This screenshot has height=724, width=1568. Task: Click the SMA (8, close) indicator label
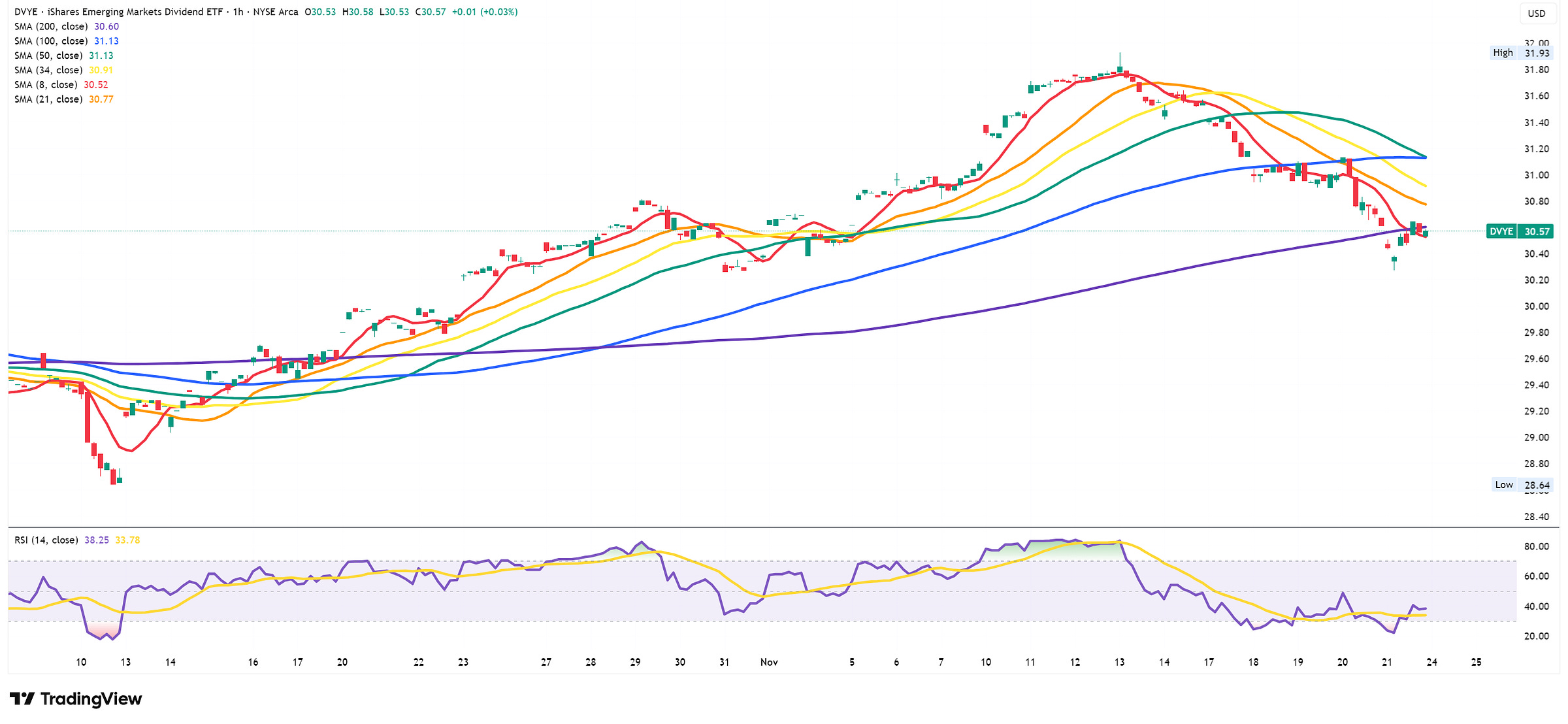point(46,85)
